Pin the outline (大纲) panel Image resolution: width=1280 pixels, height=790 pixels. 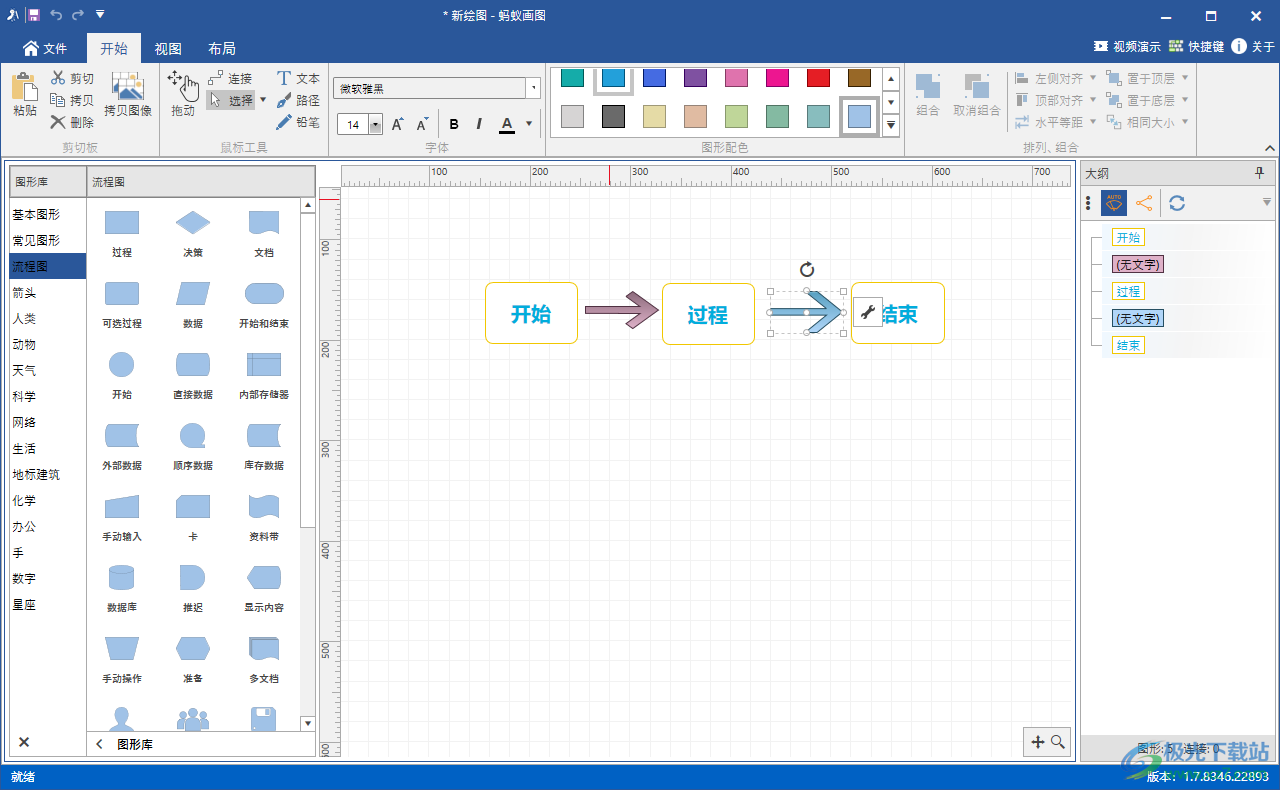point(1259,173)
